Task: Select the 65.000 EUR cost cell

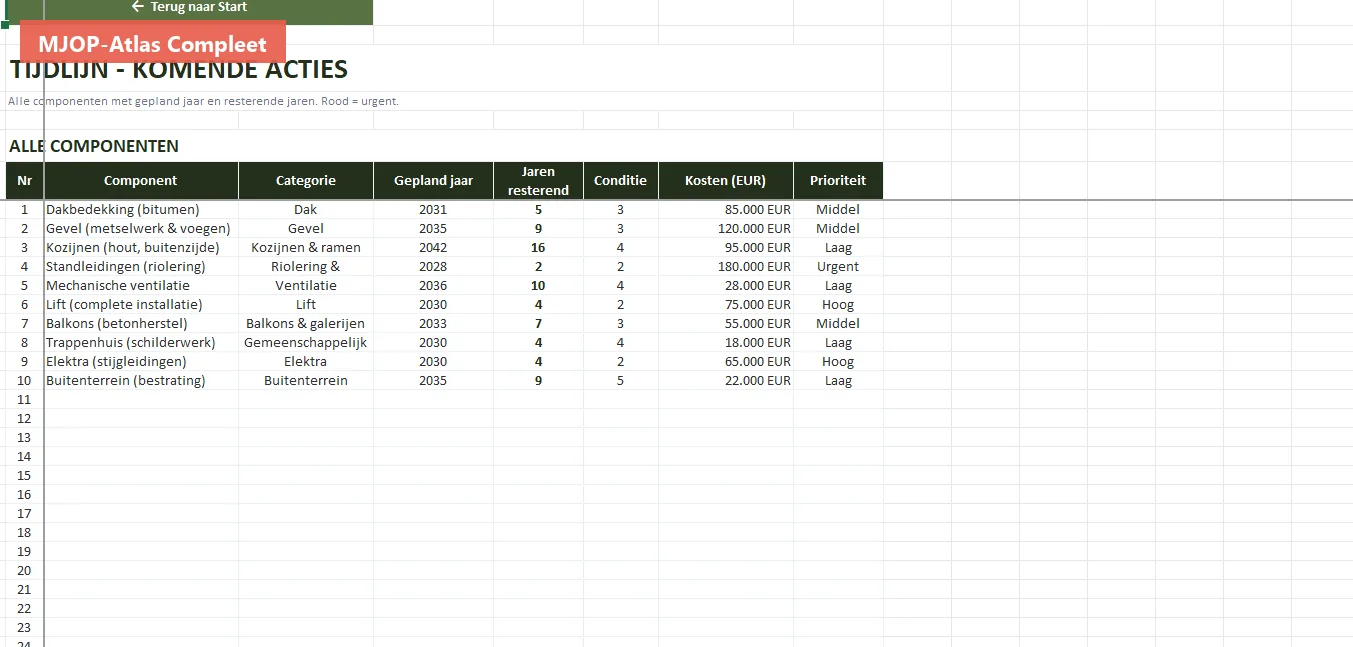Action: (x=726, y=362)
